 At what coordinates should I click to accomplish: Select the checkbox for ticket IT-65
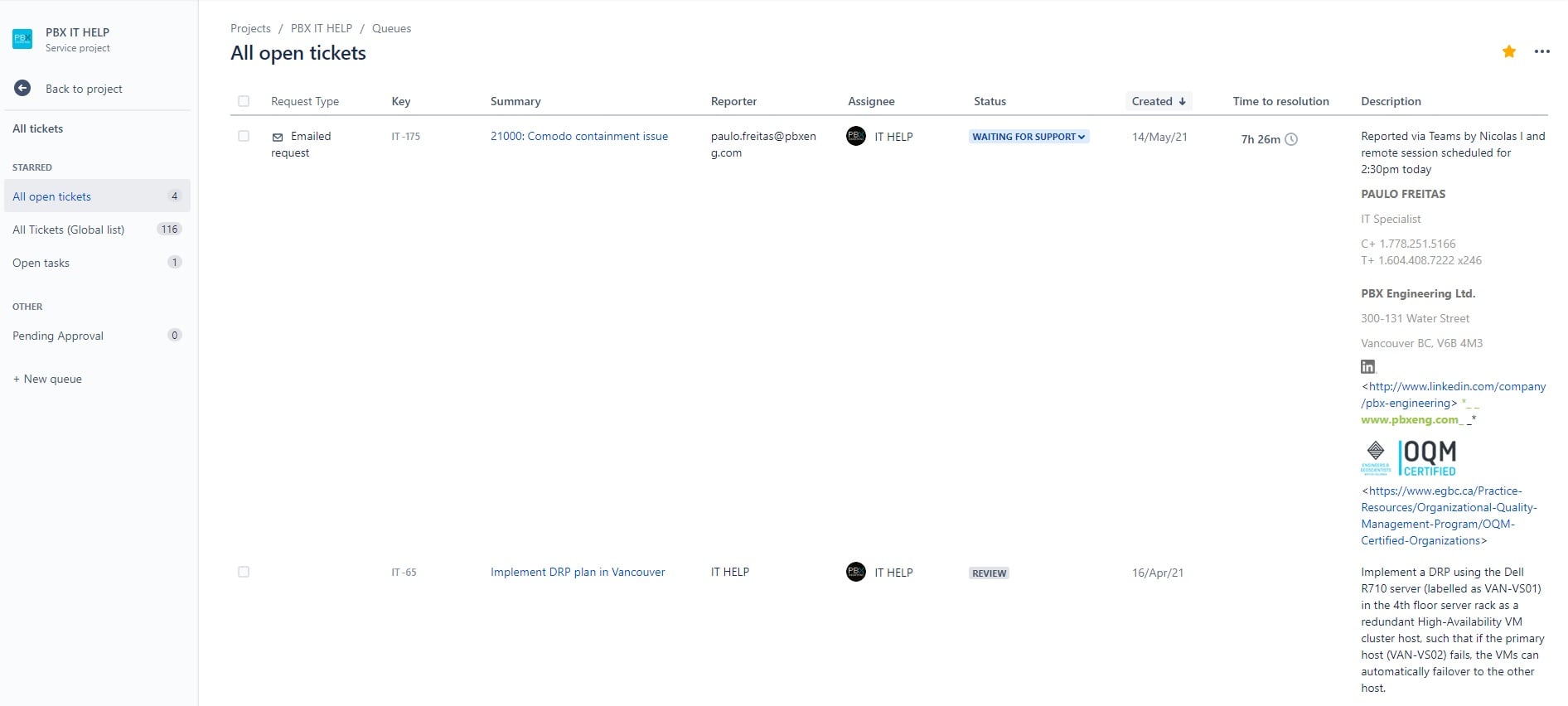tap(244, 572)
